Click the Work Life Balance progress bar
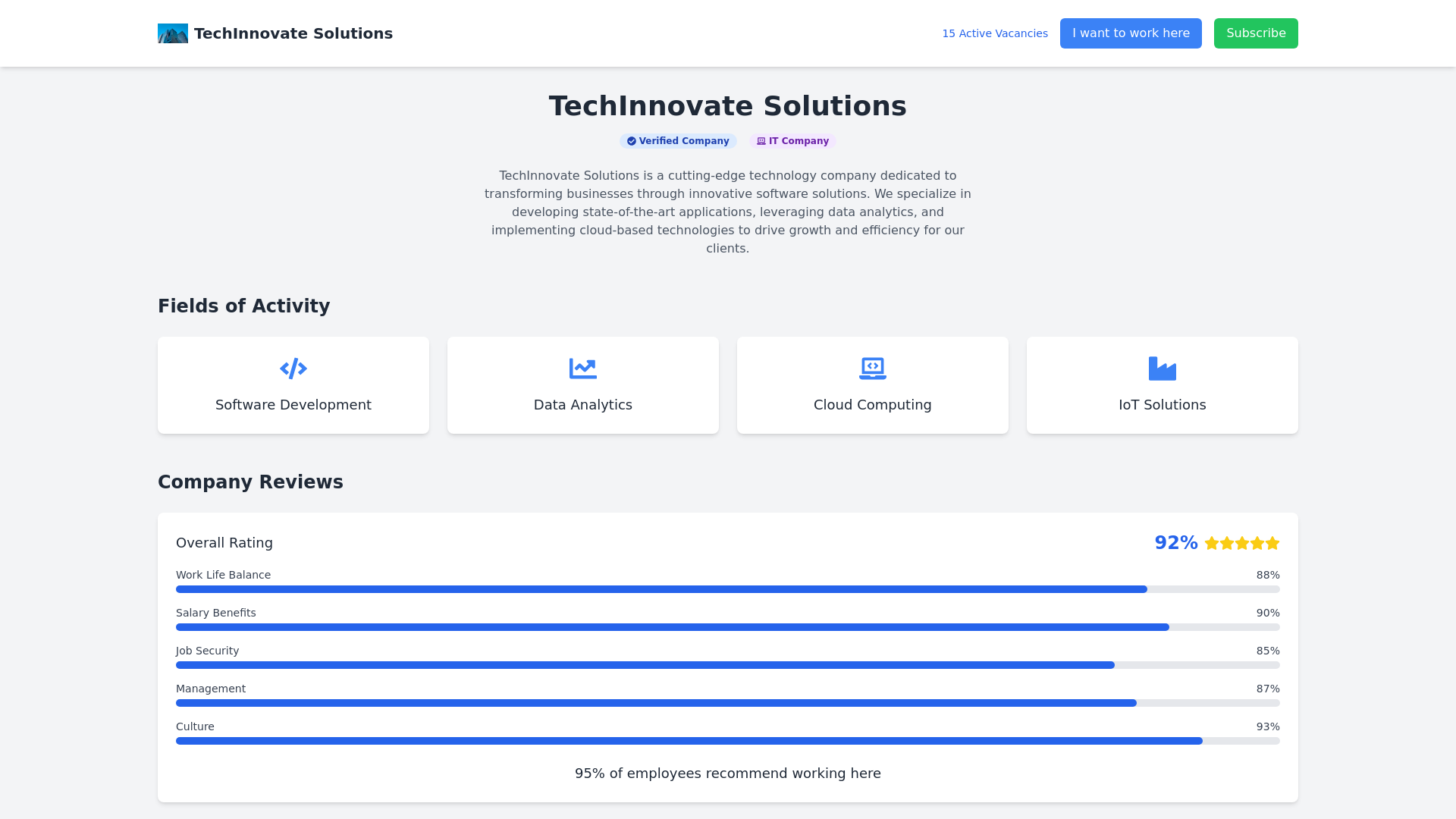1456x819 pixels. coord(728,589)
